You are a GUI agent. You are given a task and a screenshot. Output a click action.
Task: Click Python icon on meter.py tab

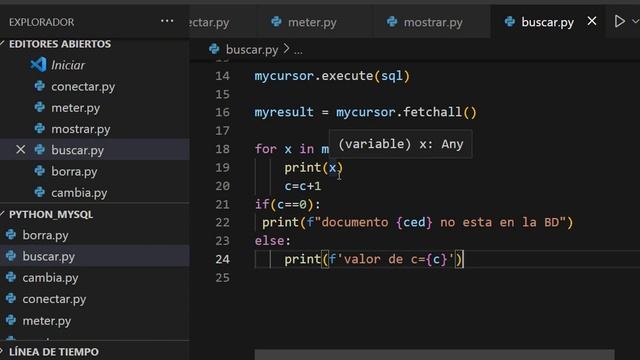pyautogui.click(x=276, y=22)
